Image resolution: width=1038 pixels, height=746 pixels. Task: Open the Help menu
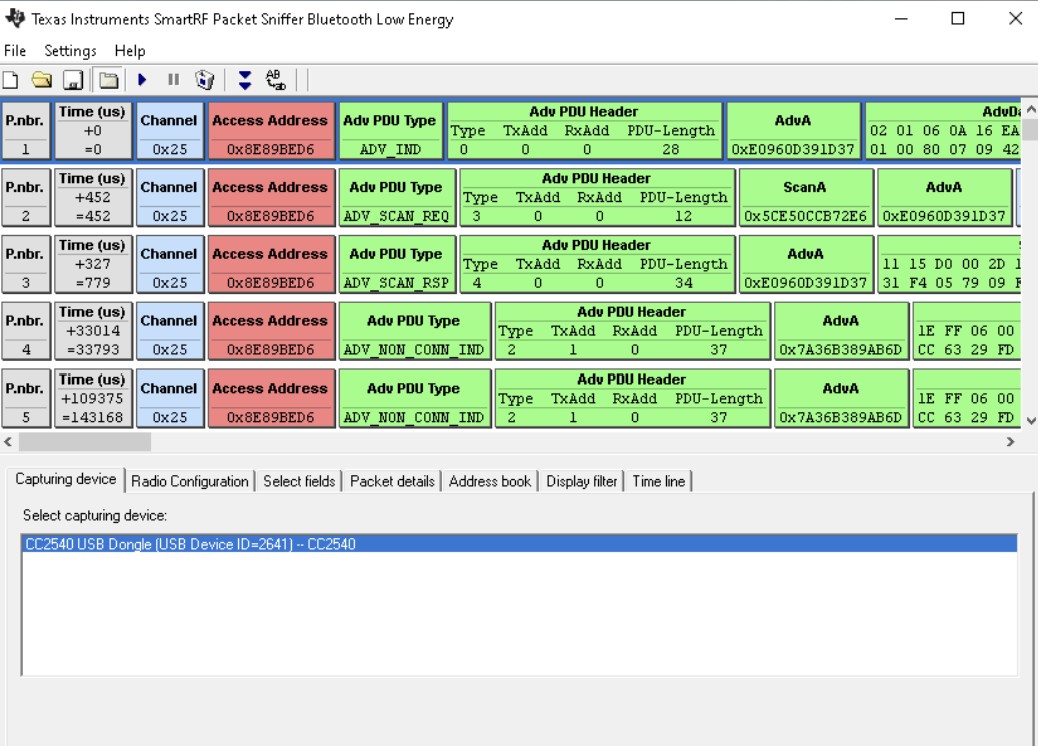tap(130, 51)
